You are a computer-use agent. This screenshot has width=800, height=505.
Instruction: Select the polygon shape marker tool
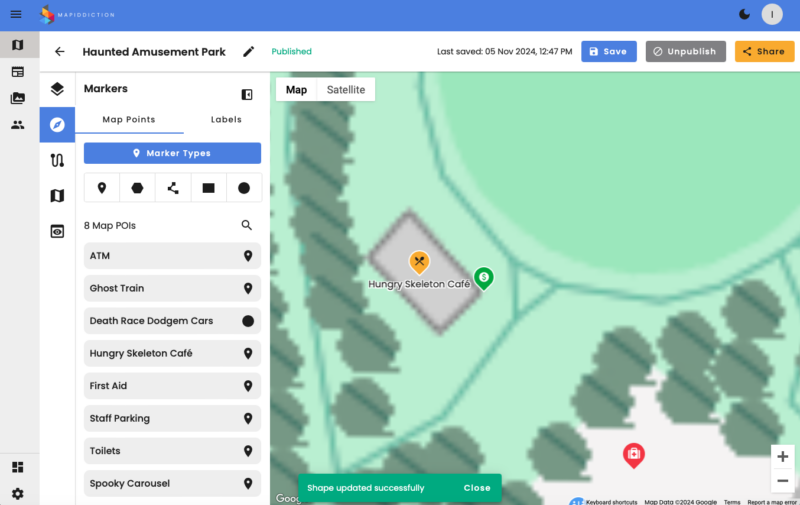(x=137, y=188)
